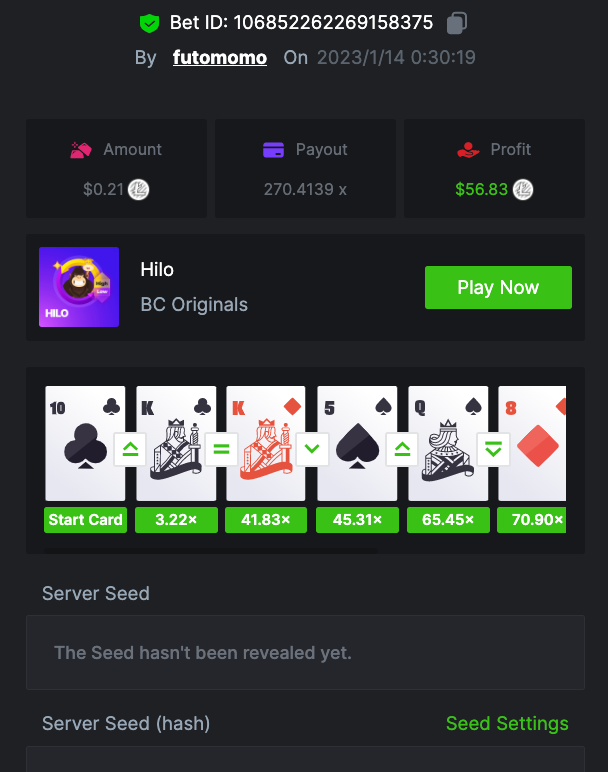Image resolution: width=608 pixels, height=772 pixels.
Task: Click the higher arrow after the 10 of clubs
Action: (x=130, y=449)
